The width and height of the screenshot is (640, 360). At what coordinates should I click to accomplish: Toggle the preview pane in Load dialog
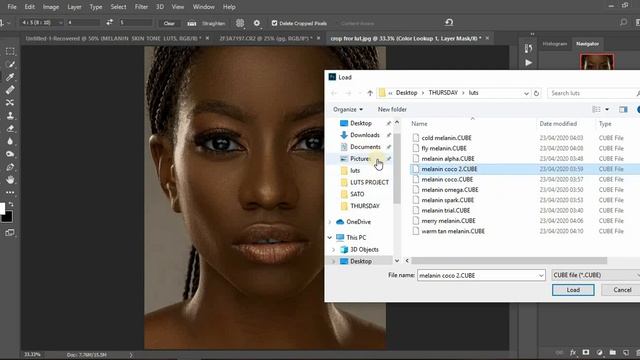pyautogui.click(x=623, y=109)
